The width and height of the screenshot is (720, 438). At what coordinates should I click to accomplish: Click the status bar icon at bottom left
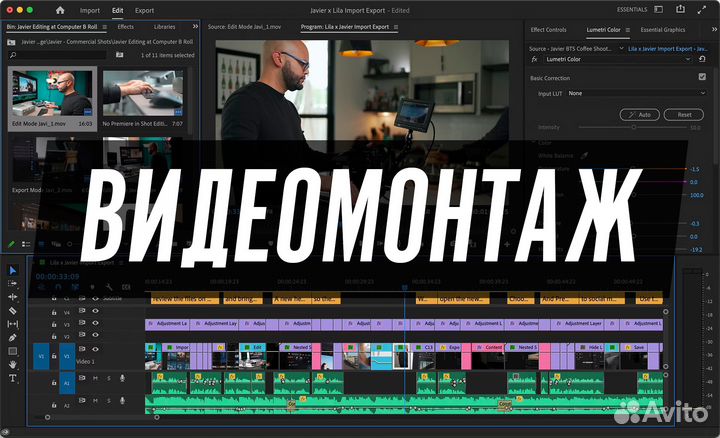click(5, 432)
